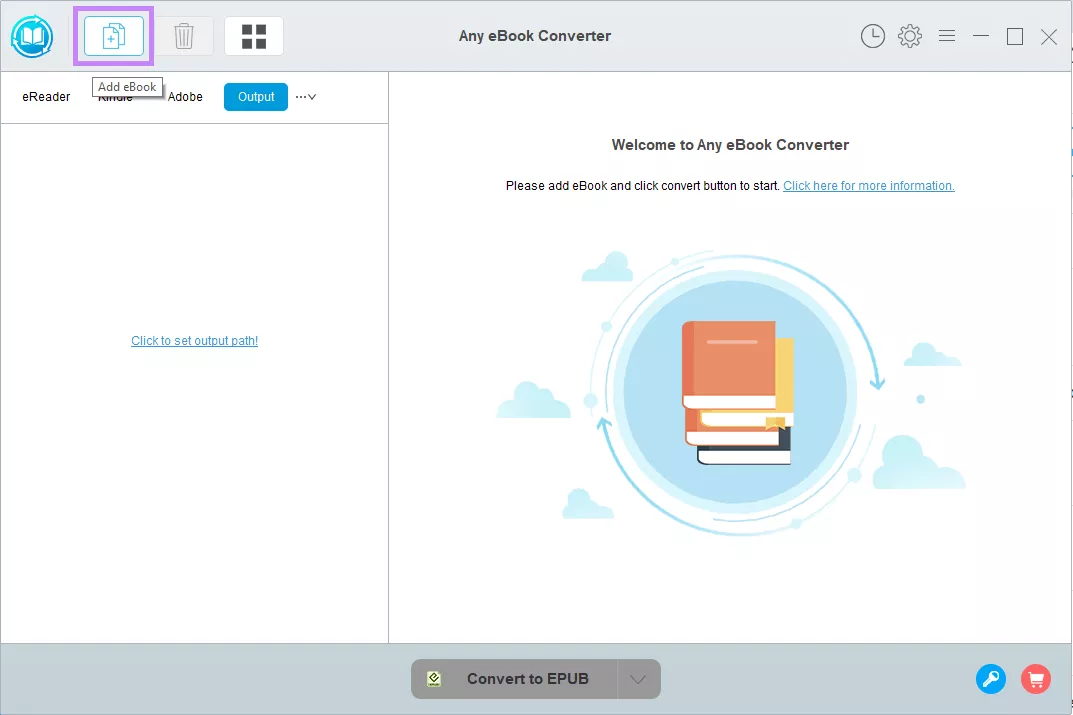Select the Adobe tab
This screenshot has width=1073, height=715.
pos(185,97)
